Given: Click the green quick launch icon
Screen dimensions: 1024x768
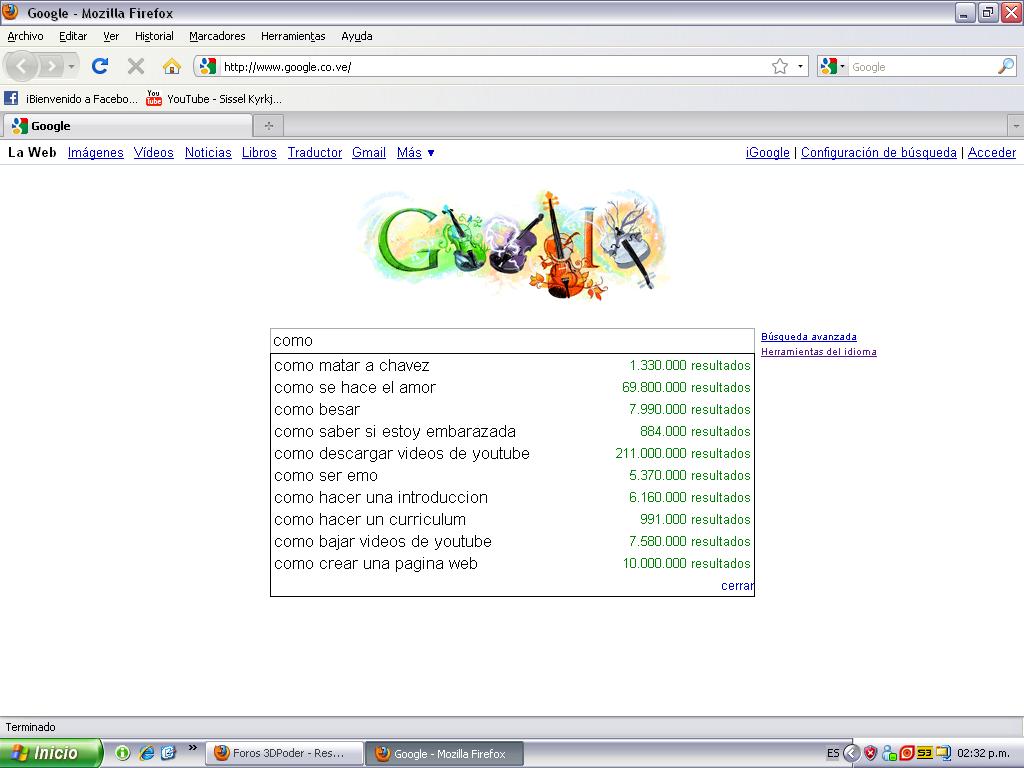Looking at the screenshot, I should (x=123, y=753).
